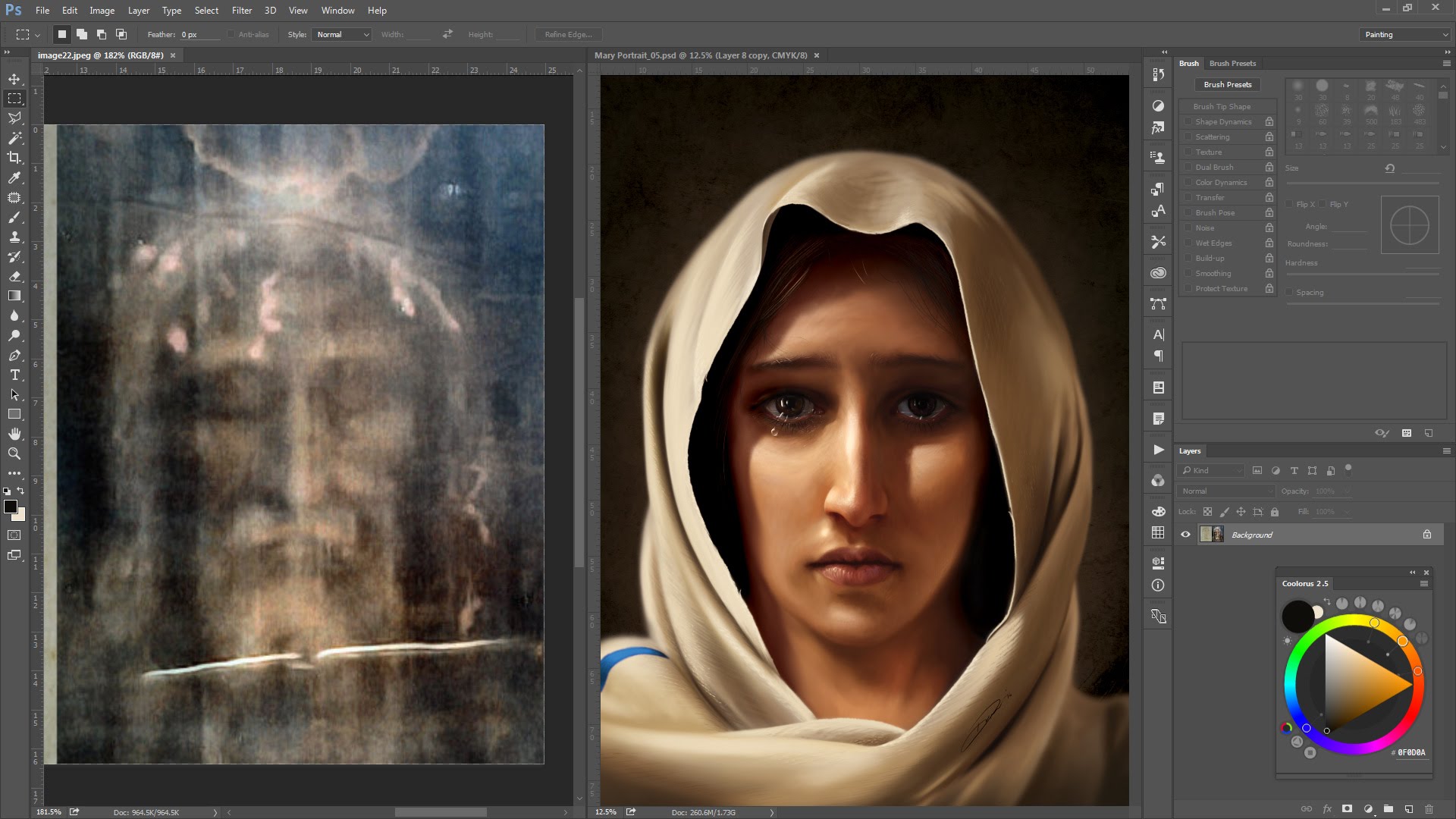Check the Flip X option in Brush panel
This screenshot has width=1456, height=819.
[x=1290, y=204]
